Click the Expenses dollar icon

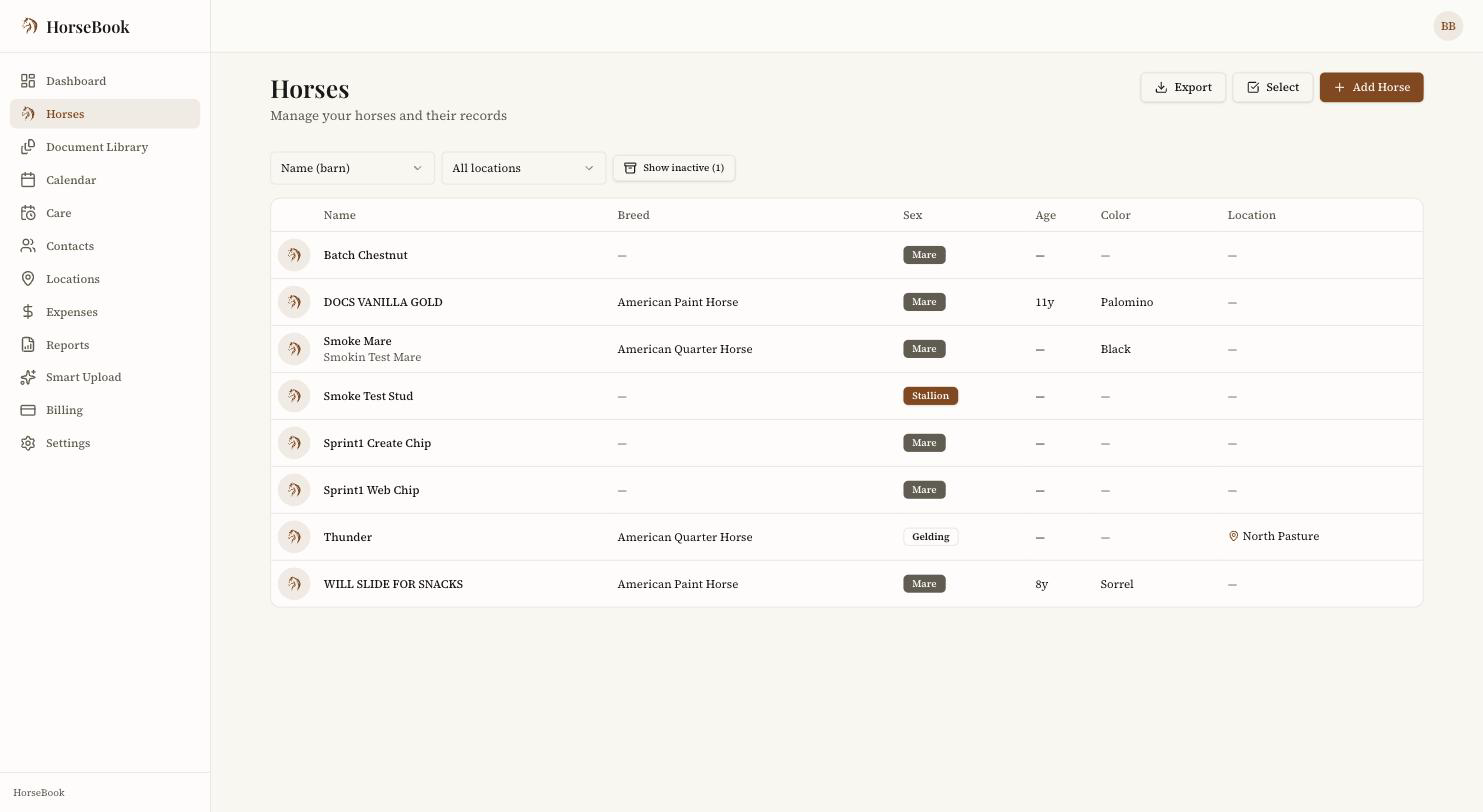[x=28, y=312]
